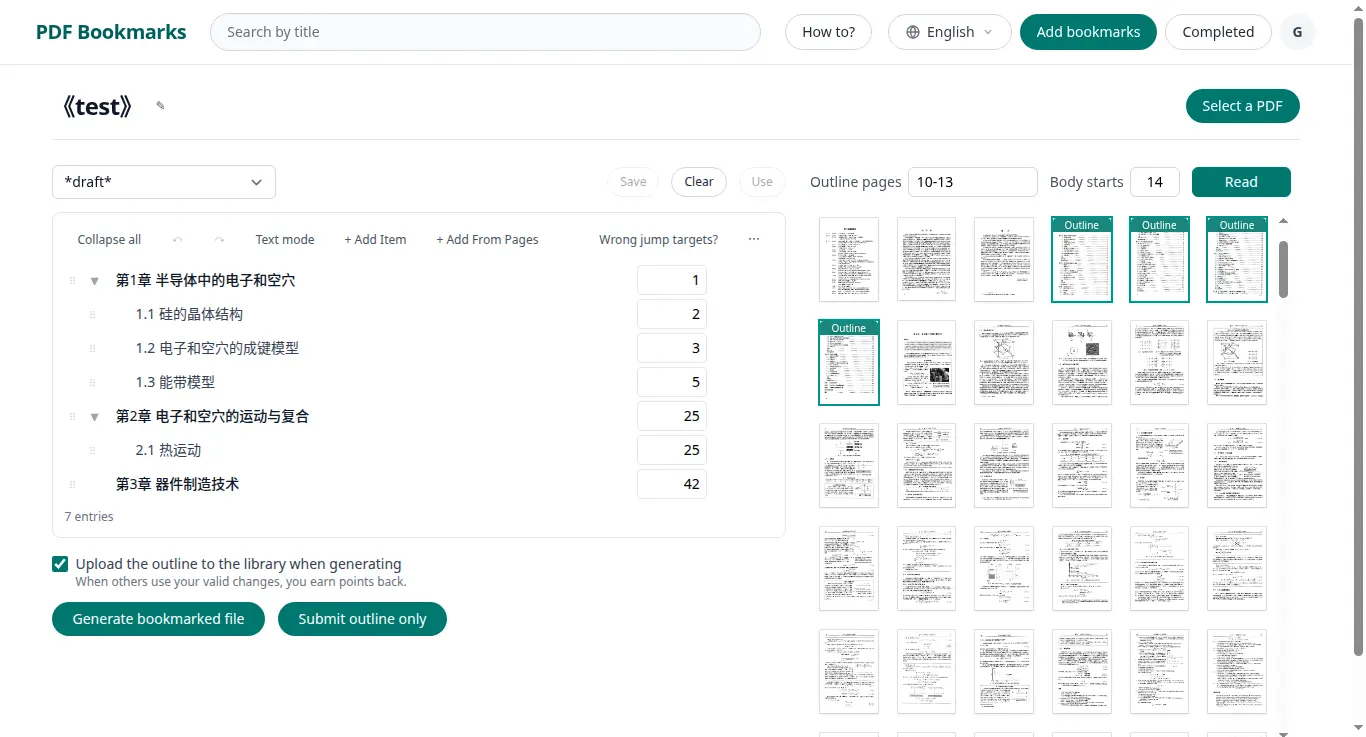Click Generate bookmarked file

pyautogui.click(x=158, y=619)
